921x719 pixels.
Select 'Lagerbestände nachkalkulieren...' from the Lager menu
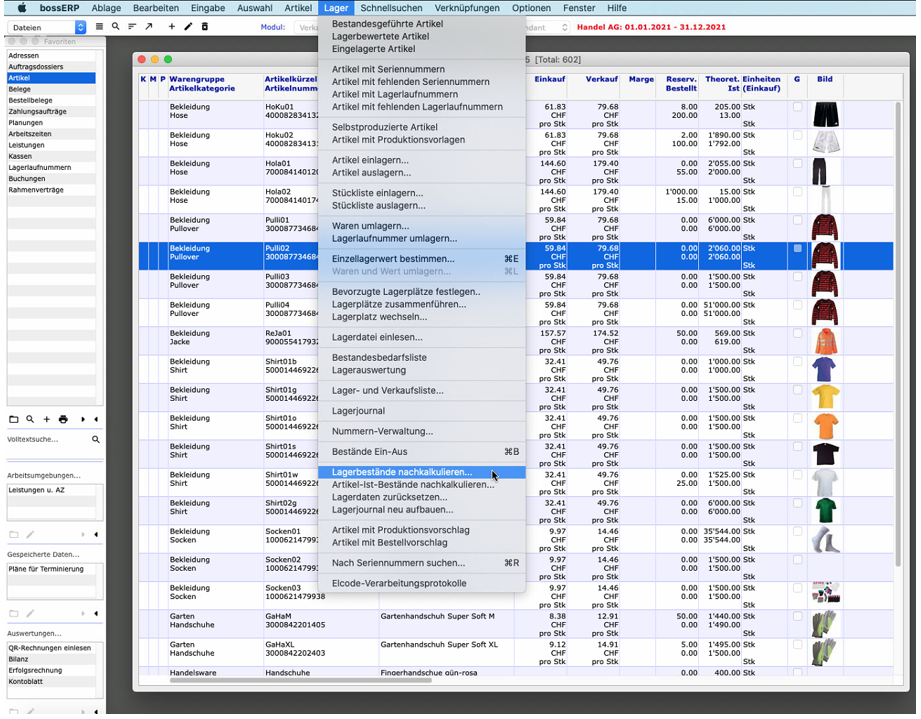pos(402,472)
